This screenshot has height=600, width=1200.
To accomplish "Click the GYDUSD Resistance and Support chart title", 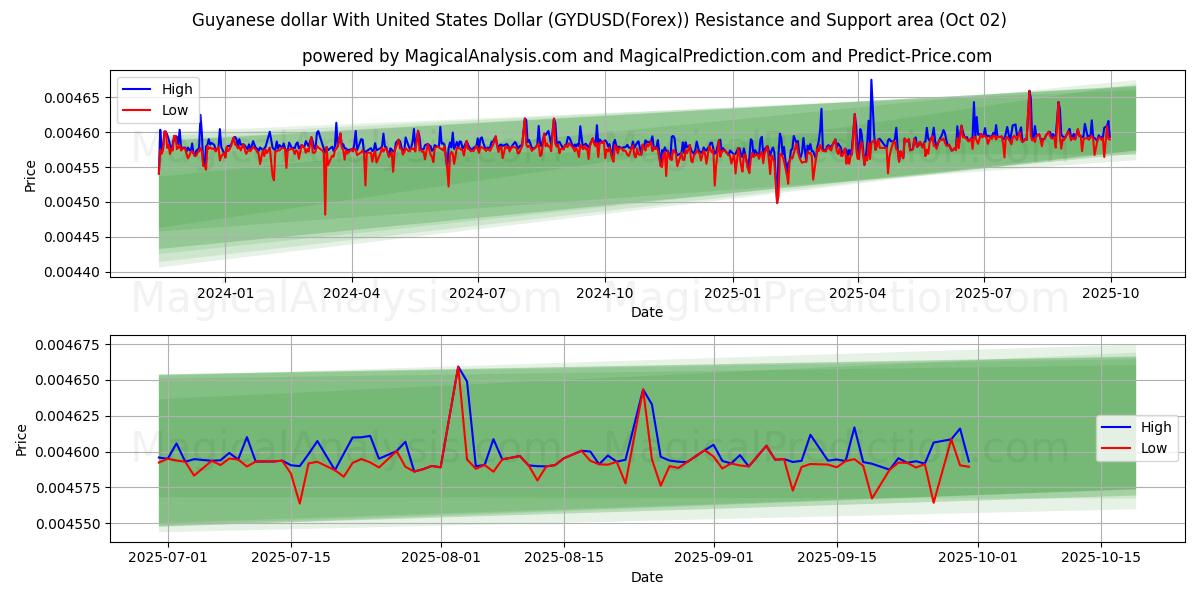I will coord(599,20).
